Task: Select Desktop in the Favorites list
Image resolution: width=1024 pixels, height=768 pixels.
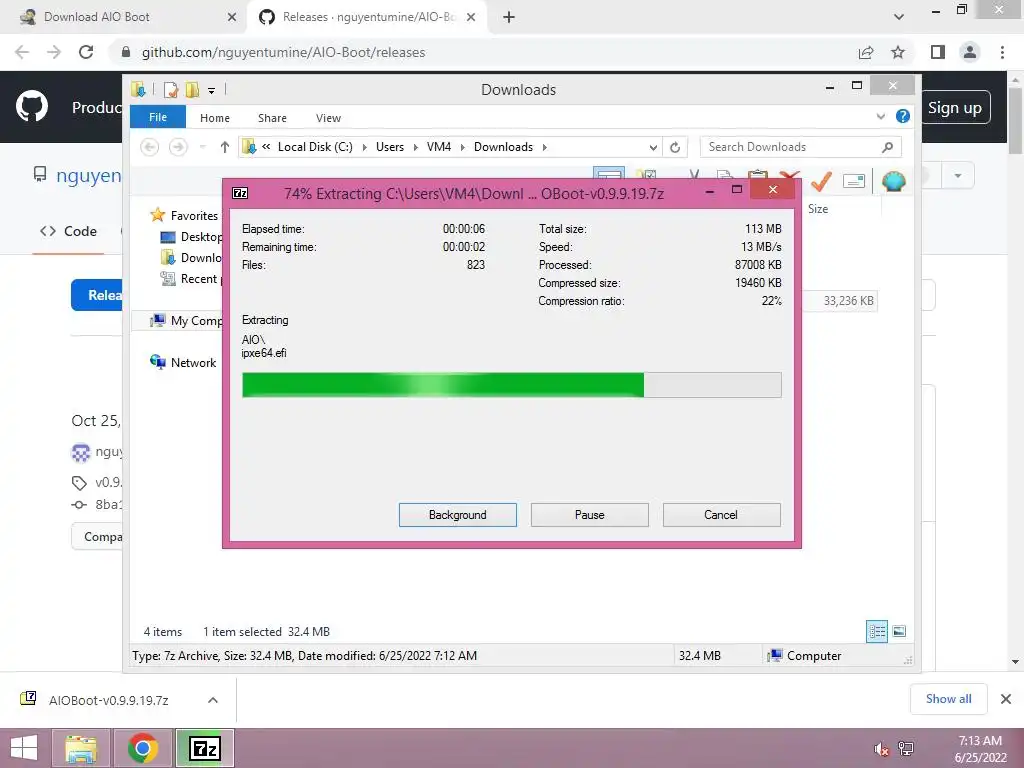Action: [x=200, y=236]
